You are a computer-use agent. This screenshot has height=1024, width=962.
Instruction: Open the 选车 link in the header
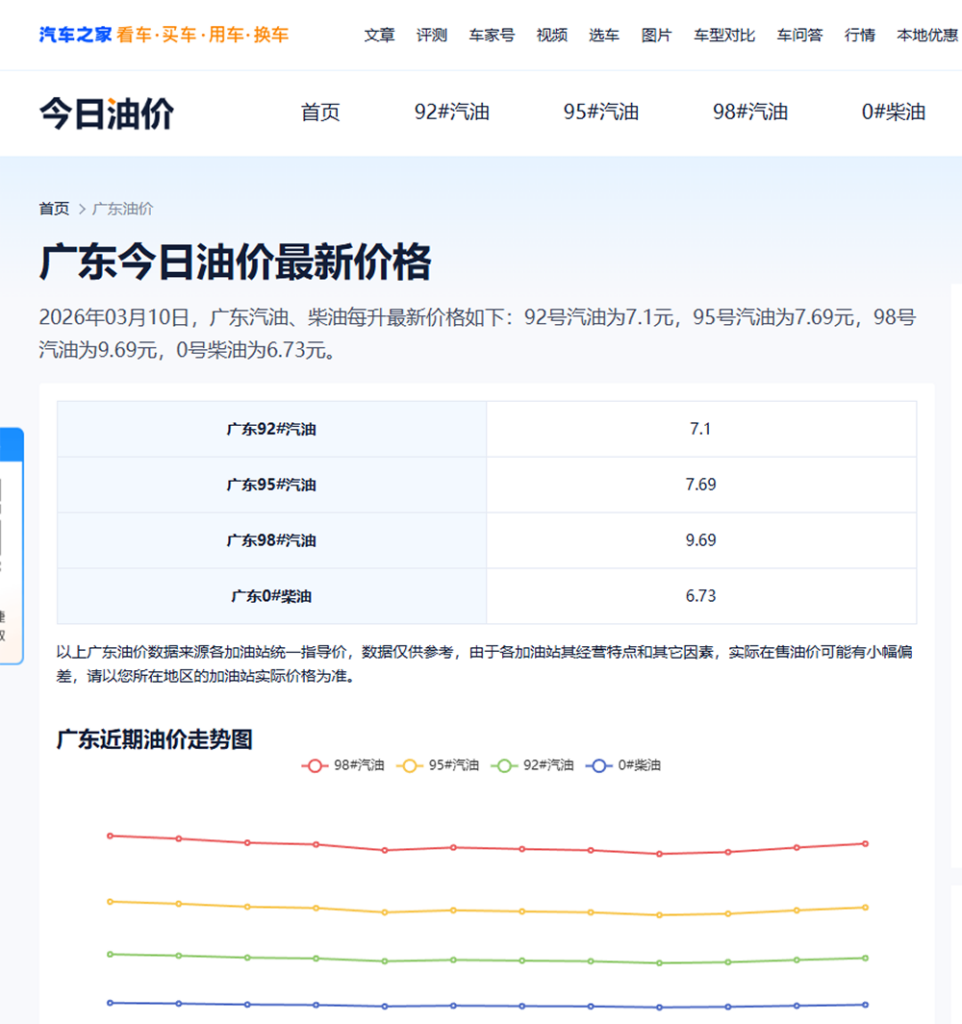pos(603,35)
